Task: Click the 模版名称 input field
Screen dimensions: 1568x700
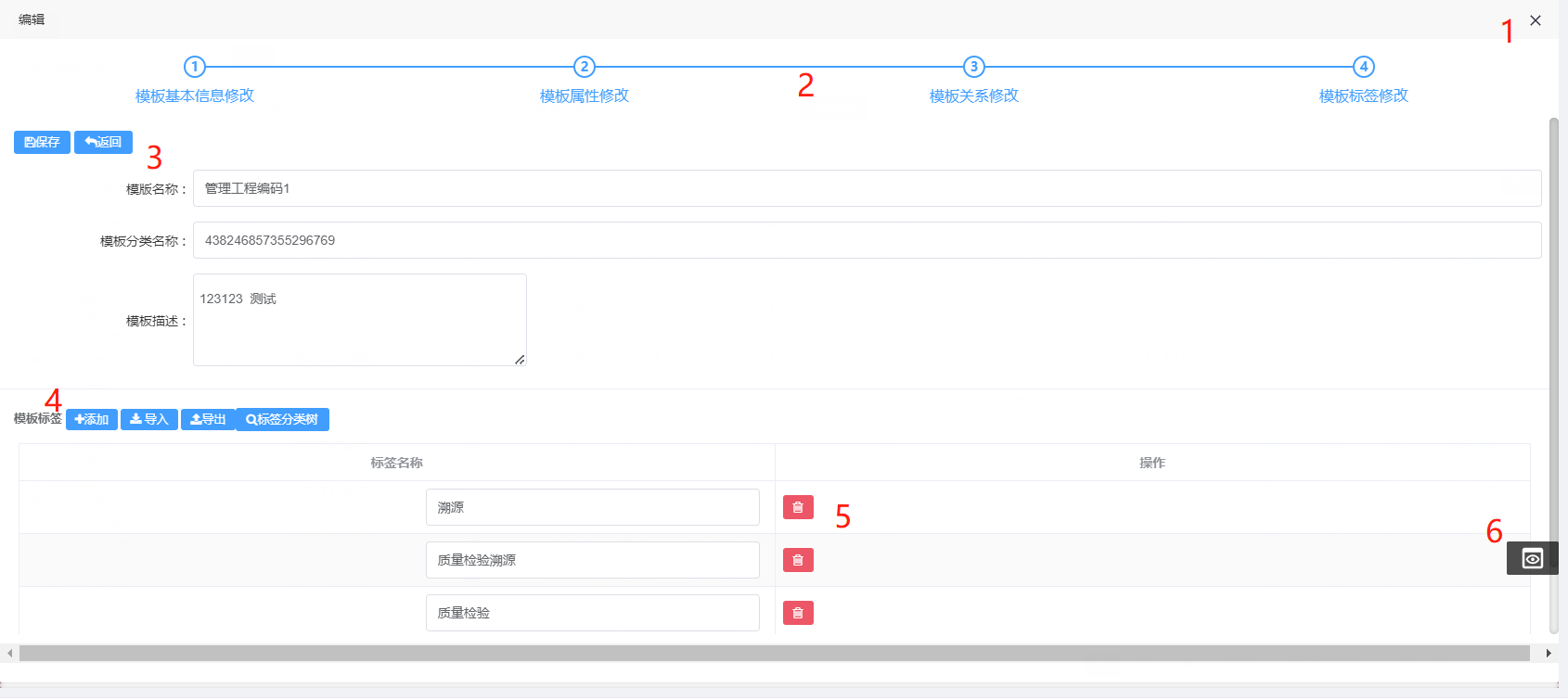Action: click(x=867, y=188)
